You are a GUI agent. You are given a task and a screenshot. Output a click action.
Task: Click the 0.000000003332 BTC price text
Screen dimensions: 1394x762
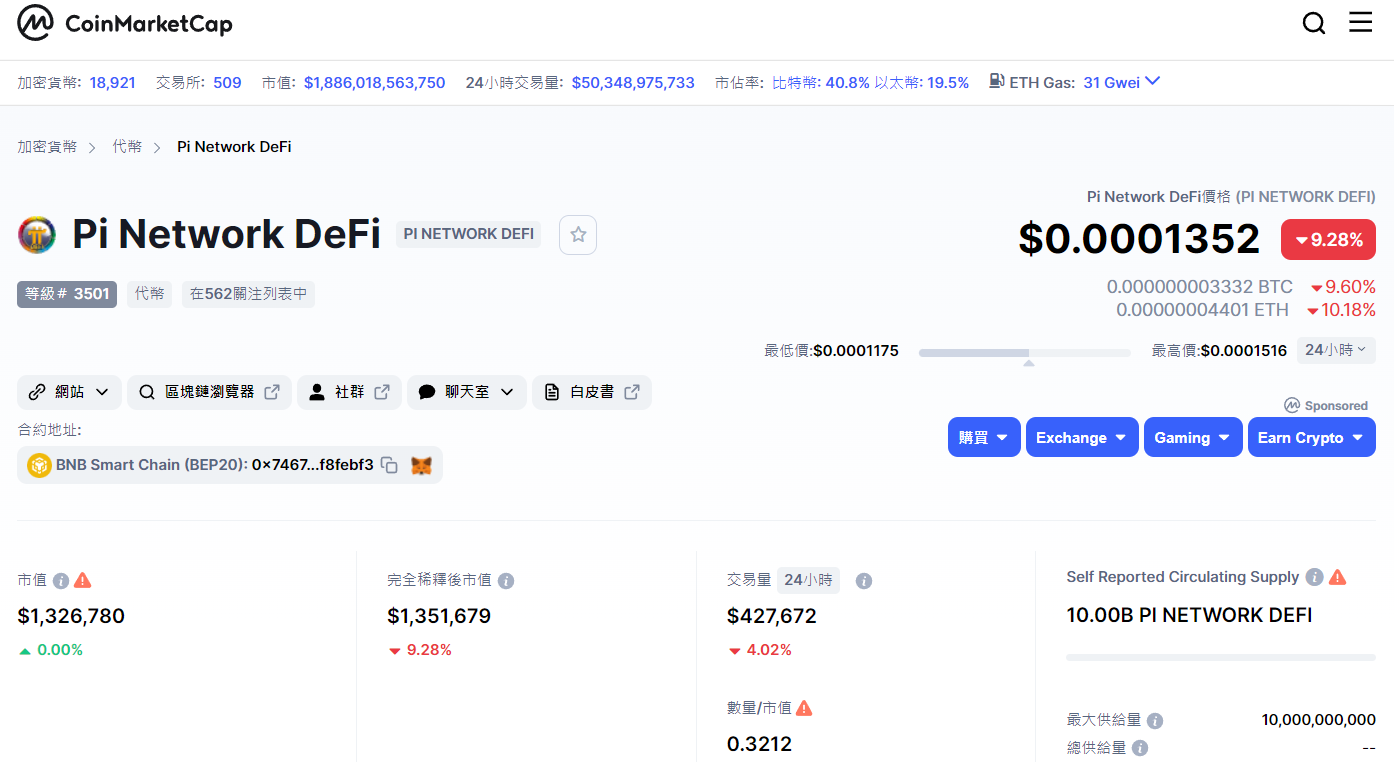(x=1199, y=287)
